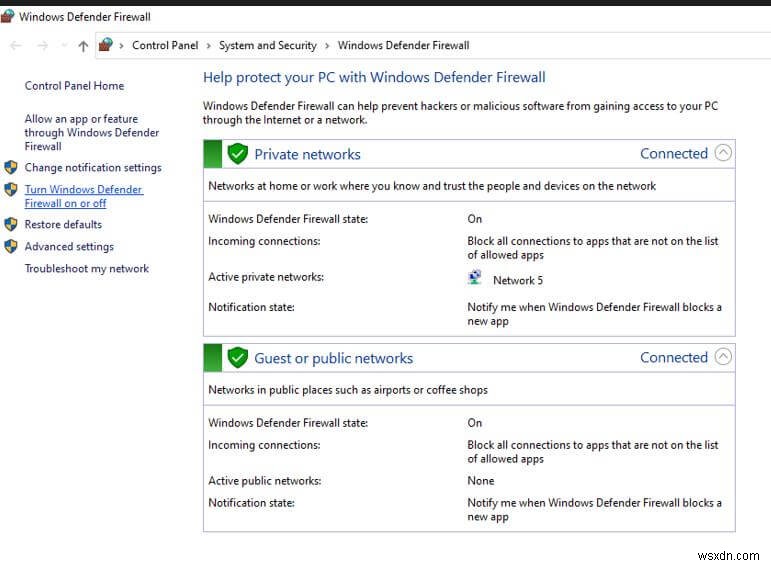
Task: Select the Network 5 text
Action: [x=518, y=280]
